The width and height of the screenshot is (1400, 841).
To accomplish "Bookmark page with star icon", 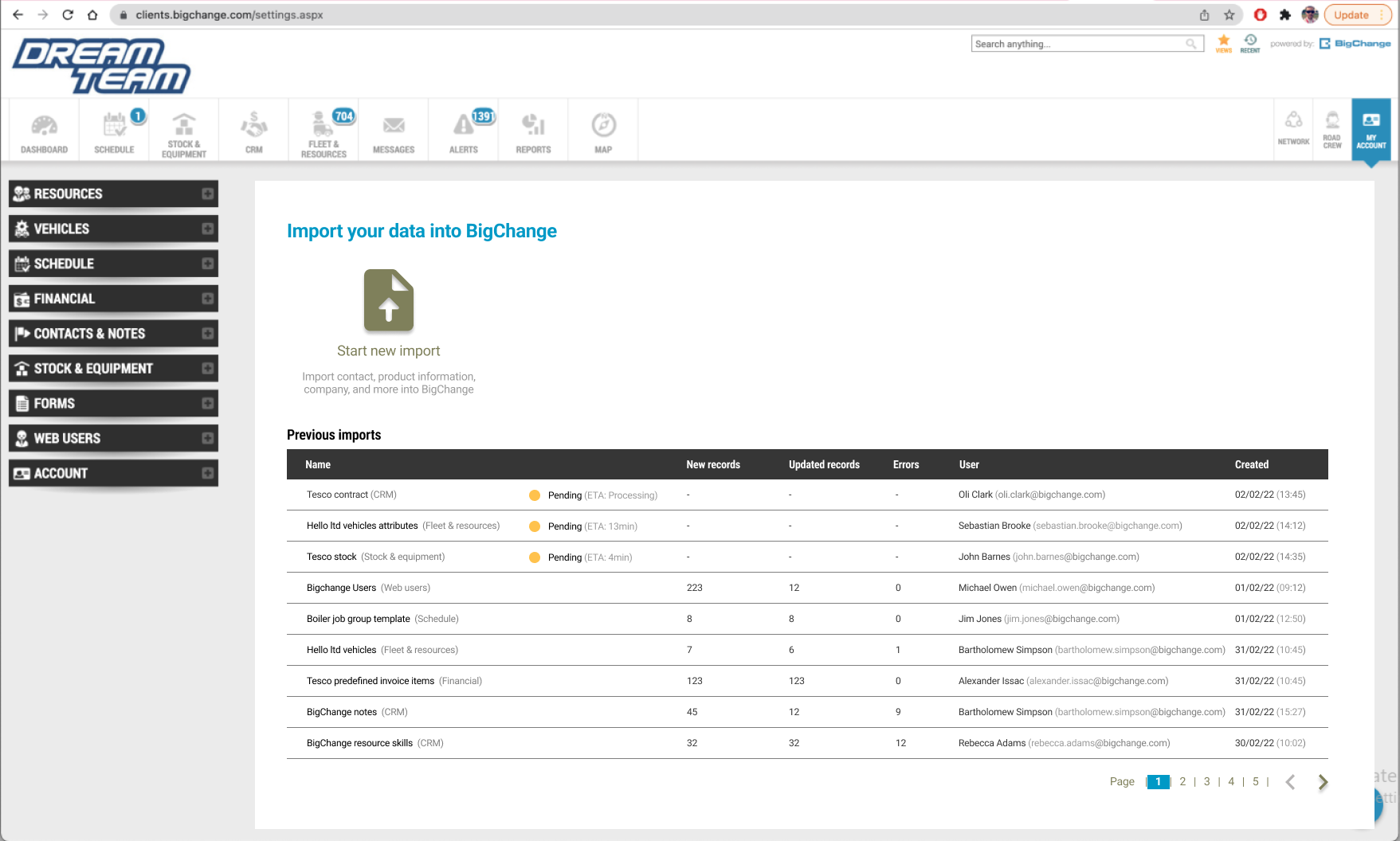I will 1229,14.
